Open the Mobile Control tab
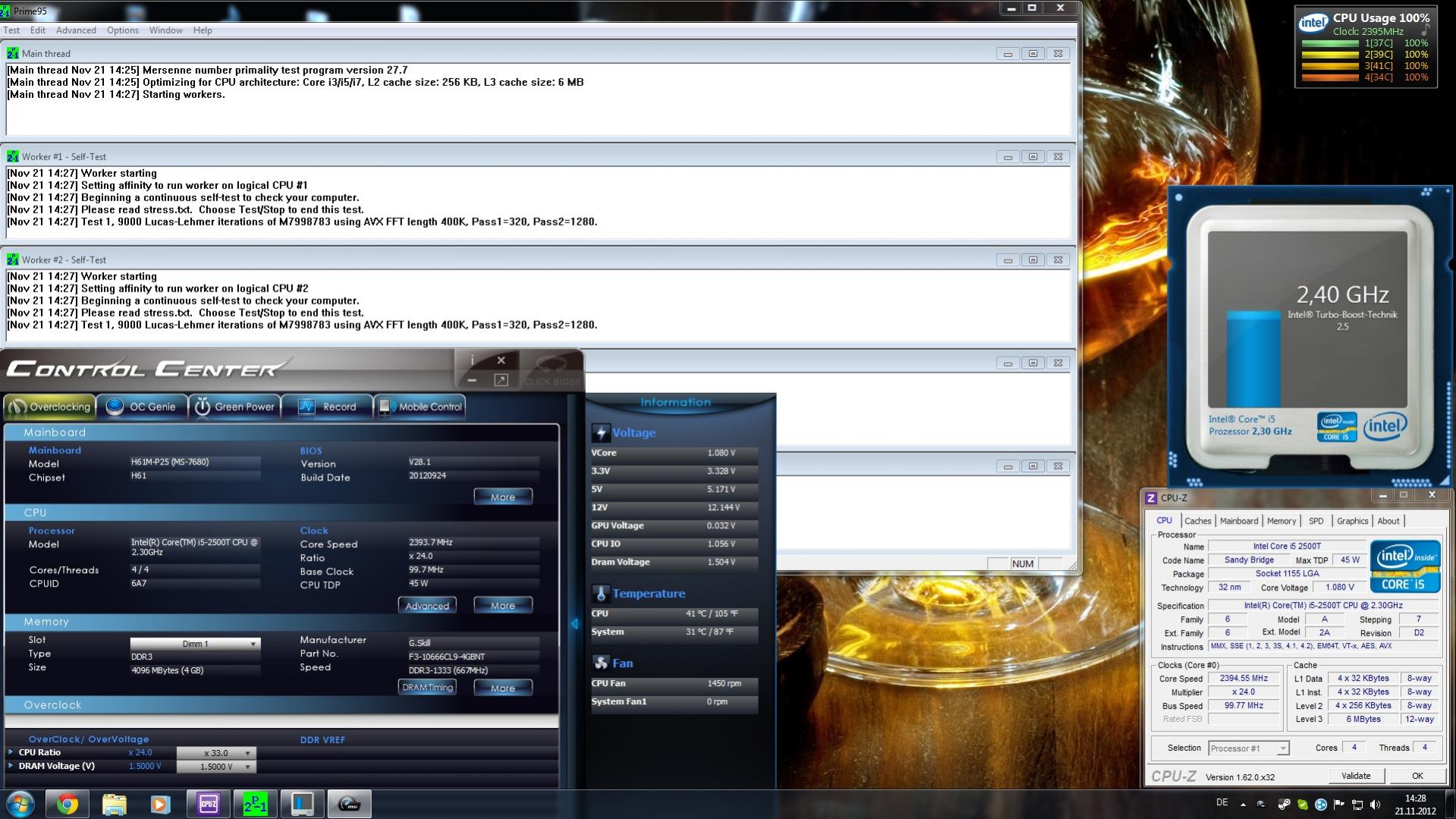1456x819 pixels. [x=420, y=407]
